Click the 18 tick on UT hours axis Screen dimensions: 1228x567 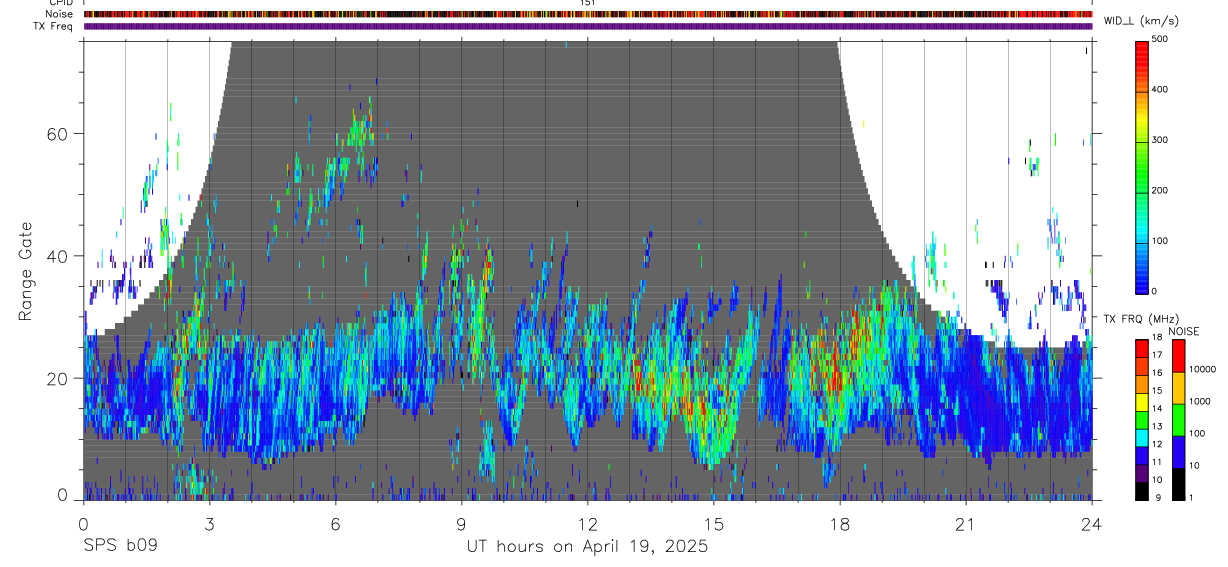coord(840,524)
